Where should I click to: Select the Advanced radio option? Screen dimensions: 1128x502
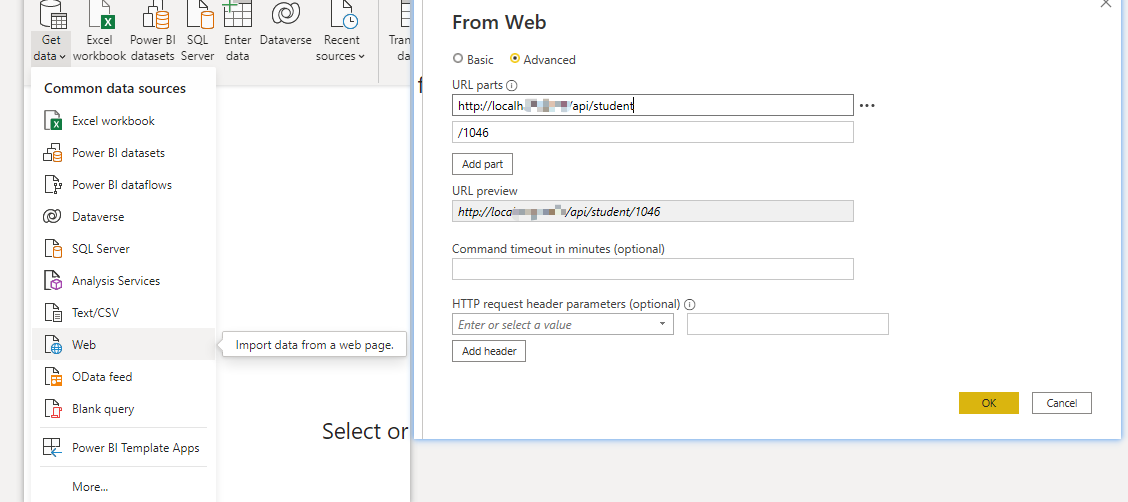[x=514, y=59]
